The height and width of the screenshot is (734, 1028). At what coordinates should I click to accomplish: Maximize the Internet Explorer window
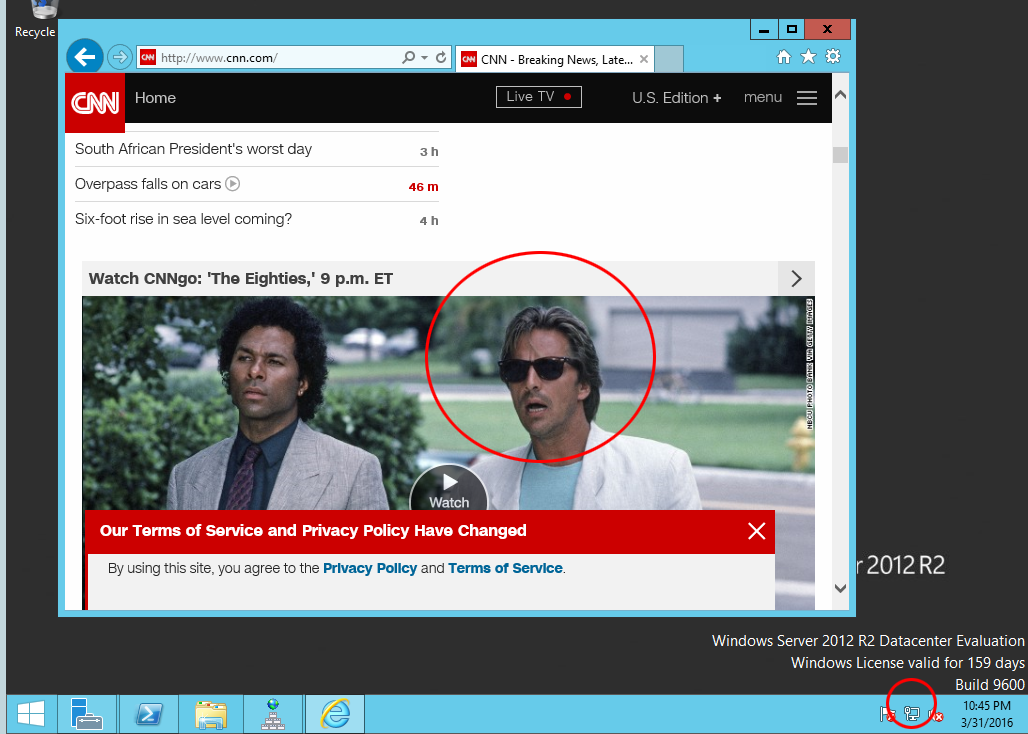791,29
